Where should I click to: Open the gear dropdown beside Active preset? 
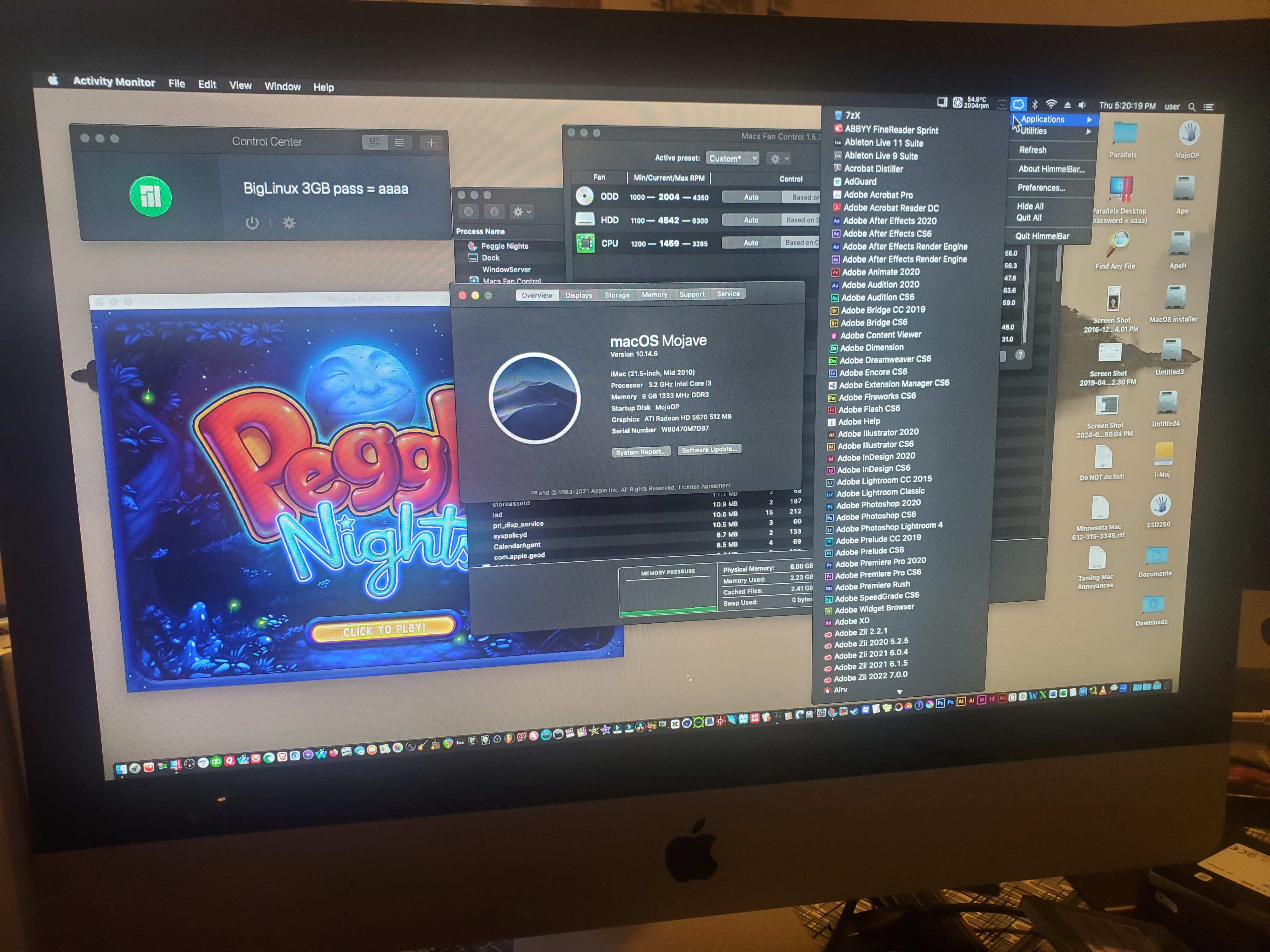pos(779,159)
